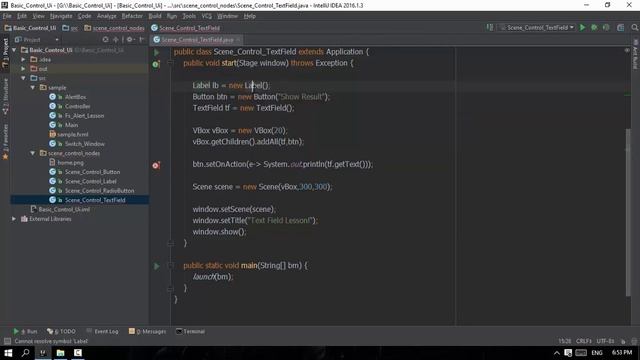The width and height of the screenshot is (640, 360).
Task: Open the Refactor menu
Action: pyautogui.click(x=132, y=16)
